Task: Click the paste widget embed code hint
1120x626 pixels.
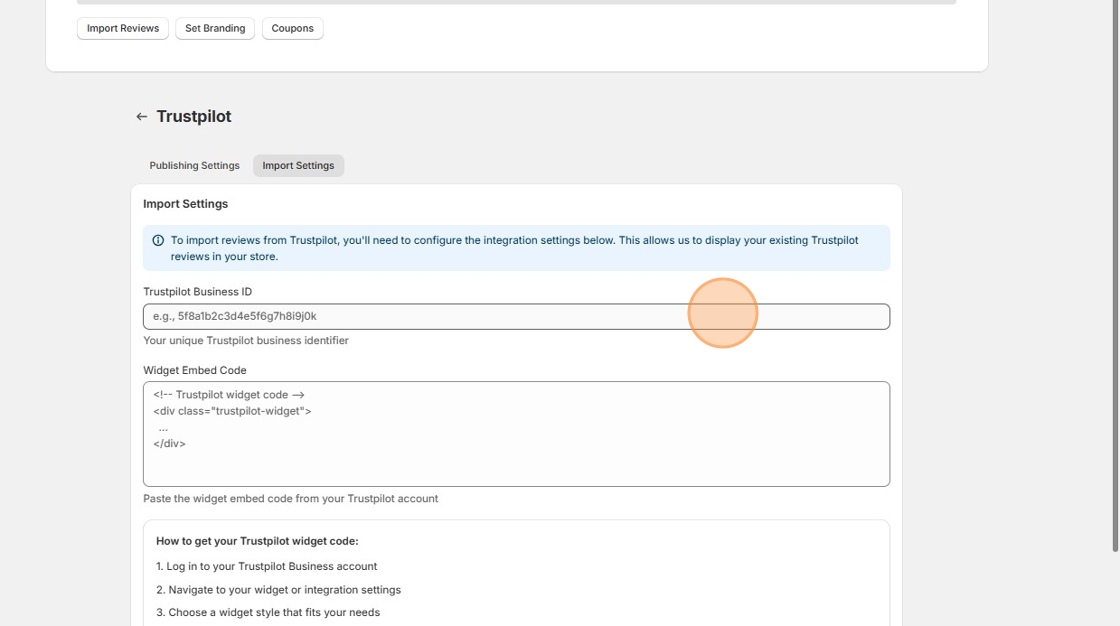Action: pos(290,499)
